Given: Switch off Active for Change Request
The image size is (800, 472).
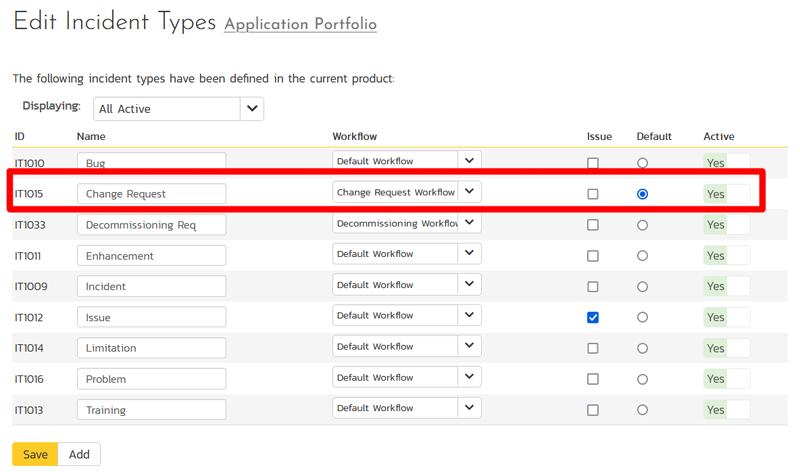Looking at the screenshot, I should point(727,194).
